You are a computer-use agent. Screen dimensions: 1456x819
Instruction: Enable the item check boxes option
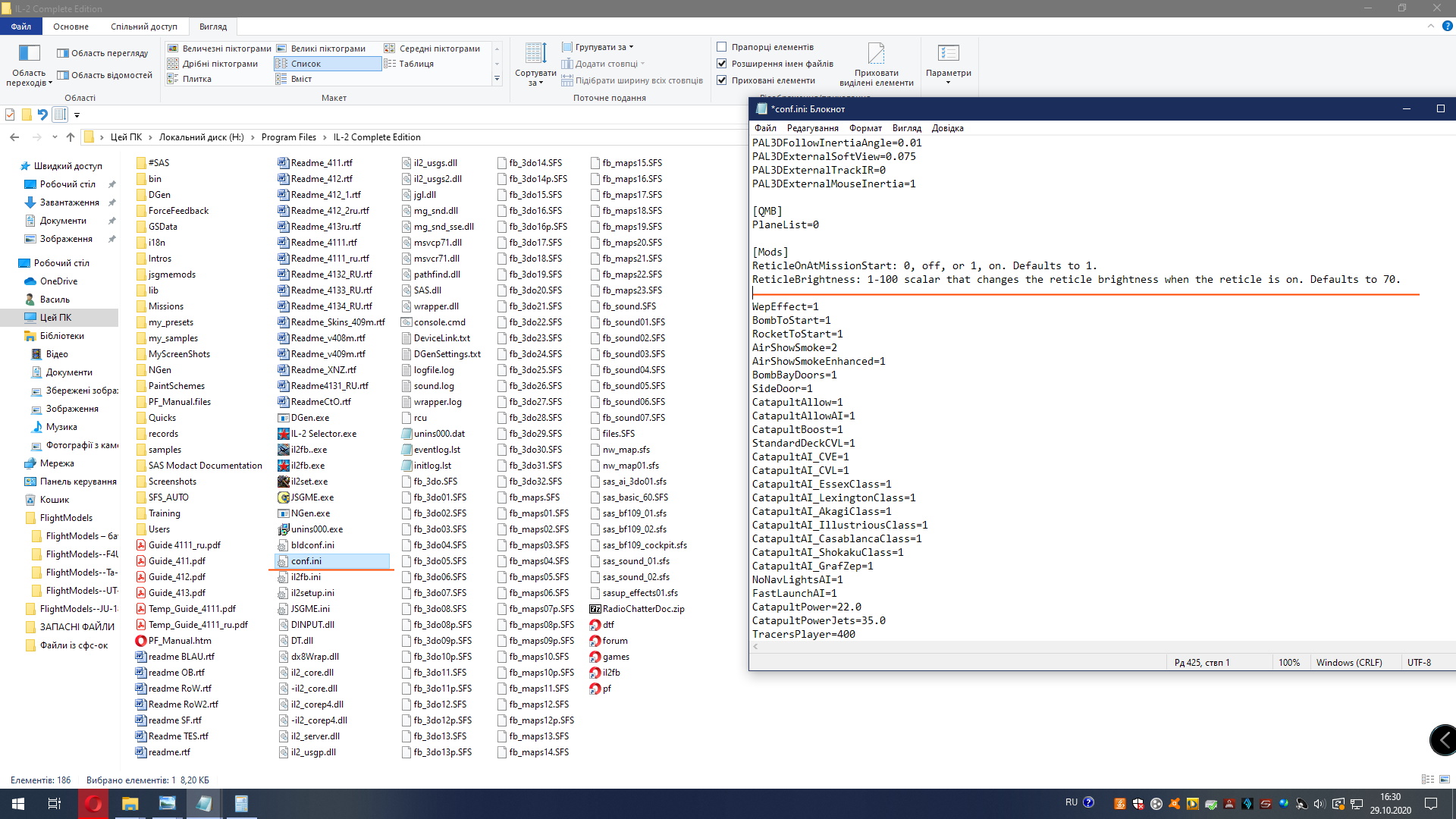[x=722, y=47]
